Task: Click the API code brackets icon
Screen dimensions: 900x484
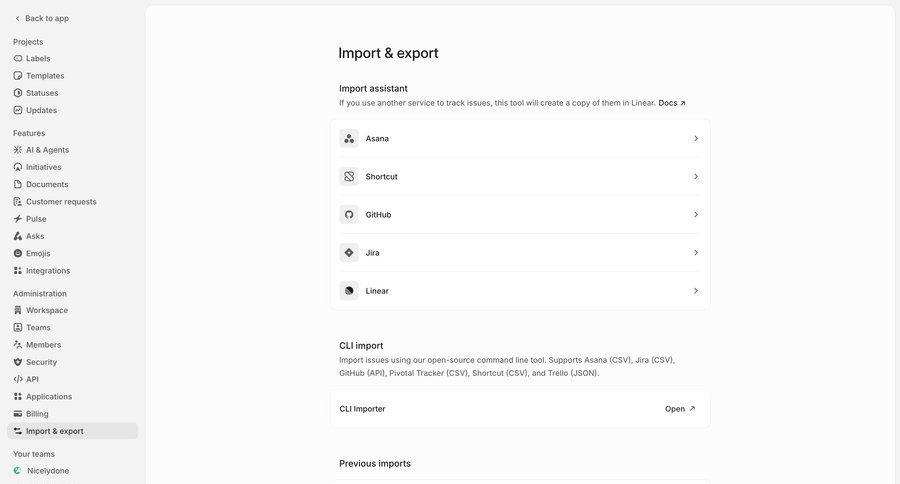Action: (x=18, y=380)
